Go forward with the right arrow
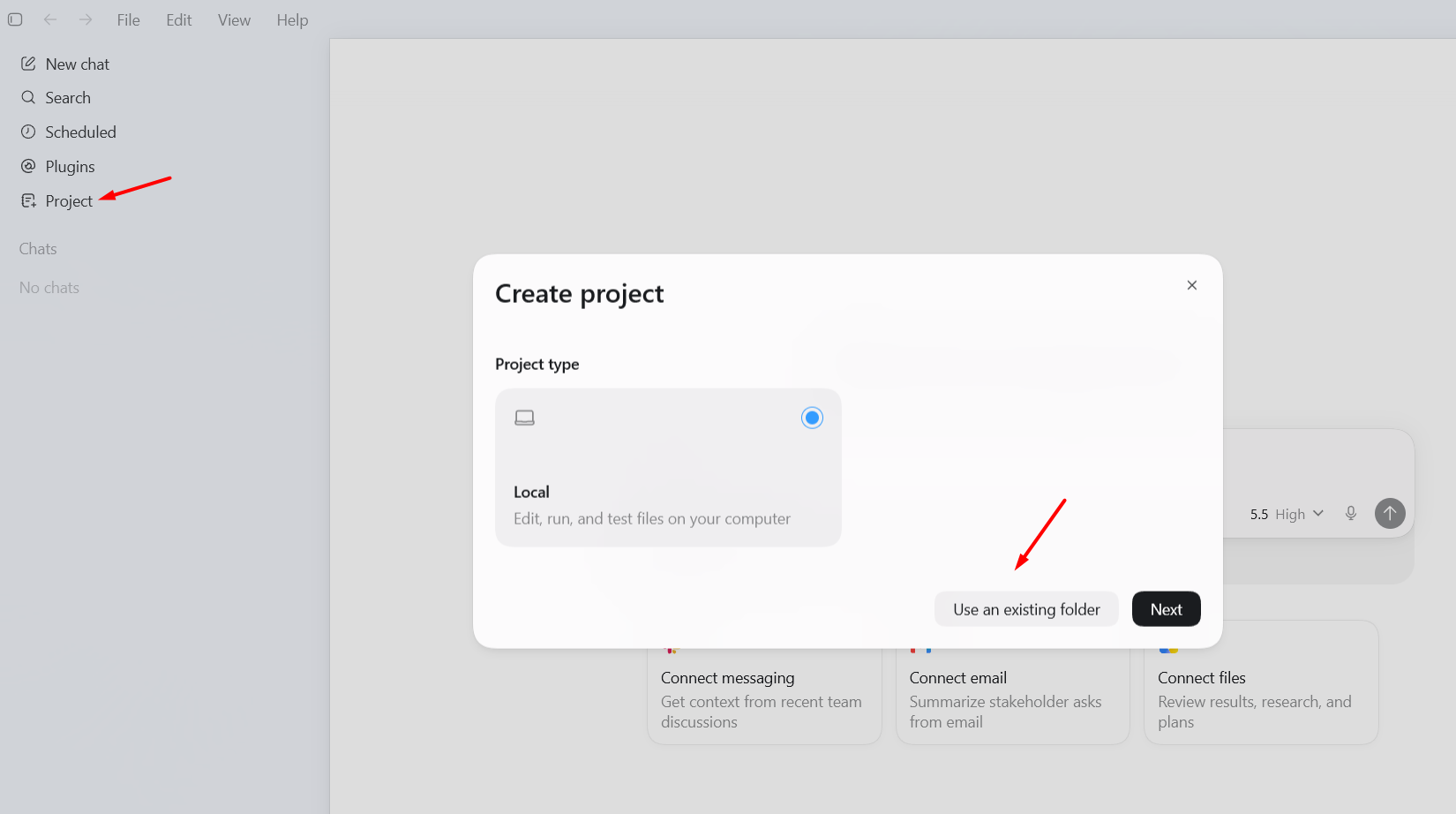The image size is (1456, 814). [x=85, y=19]
